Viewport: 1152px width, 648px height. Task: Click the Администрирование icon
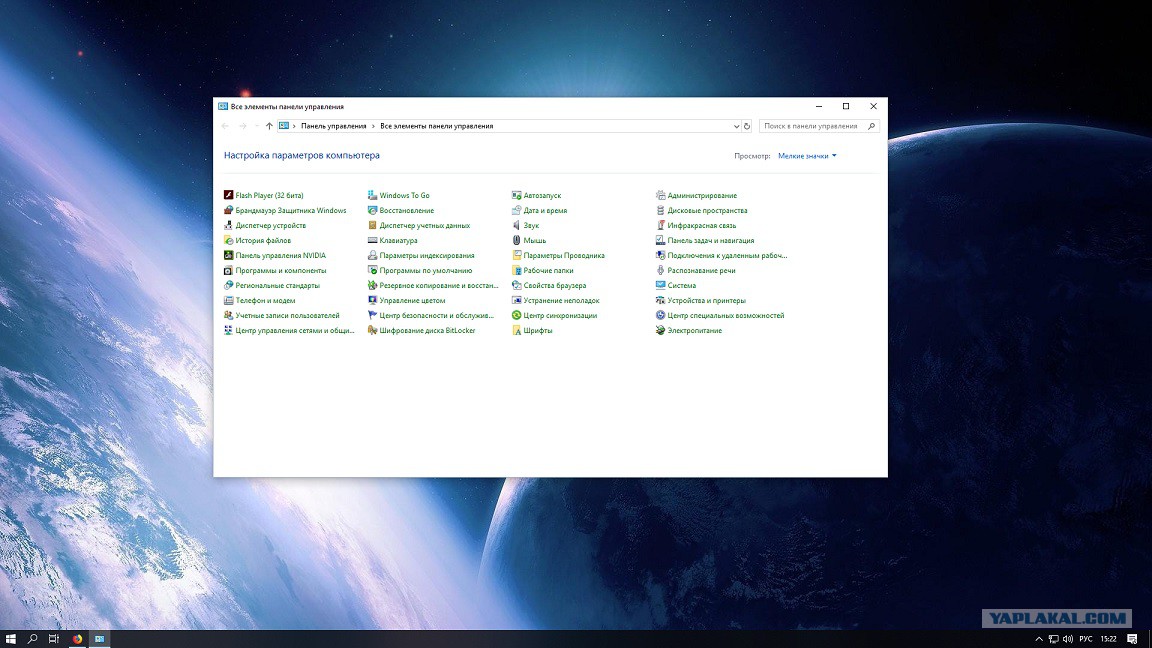[x=660, y=195]
